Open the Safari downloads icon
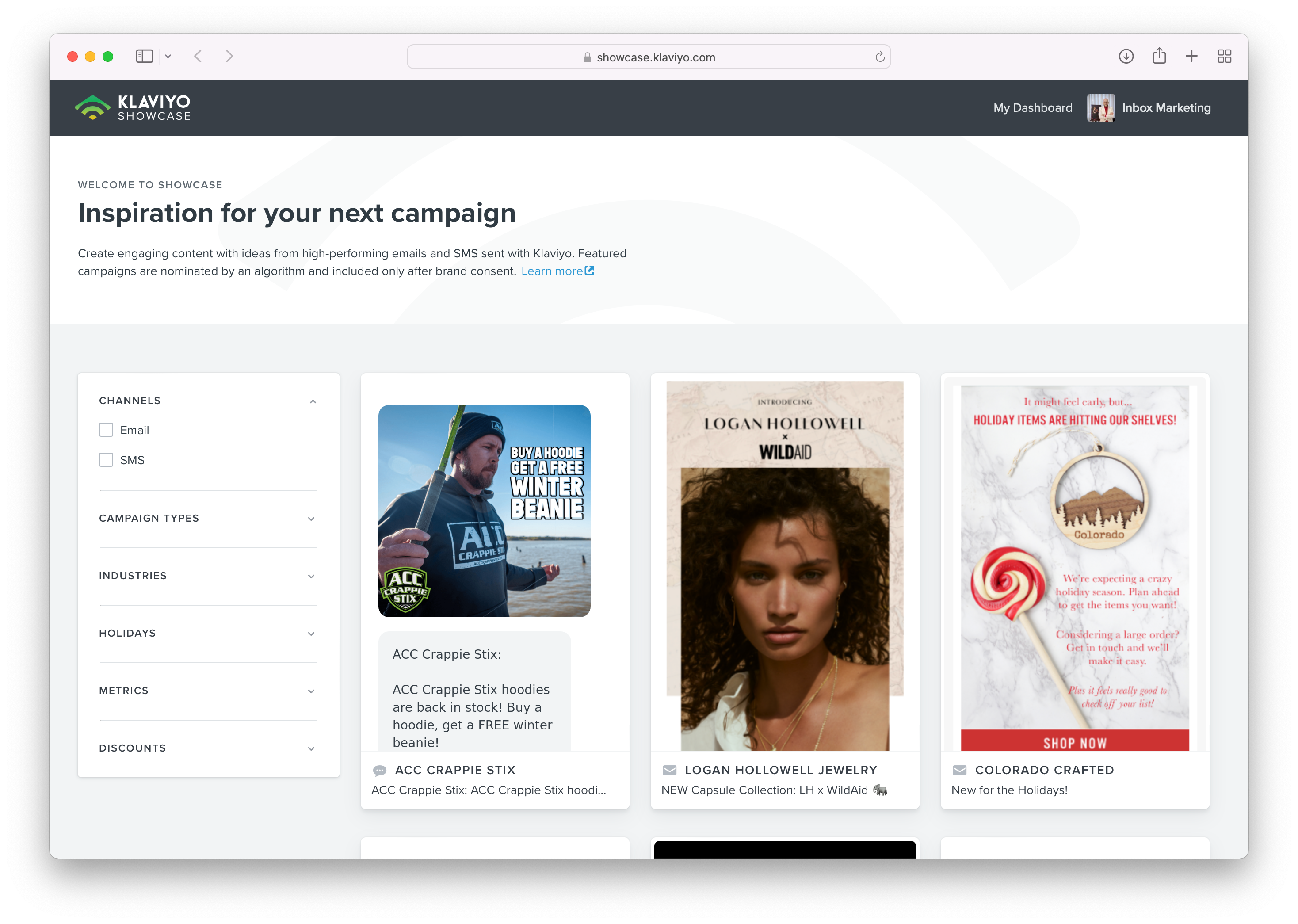The width and height of the screenshot is (1298, 924). tap(1126, 56)
